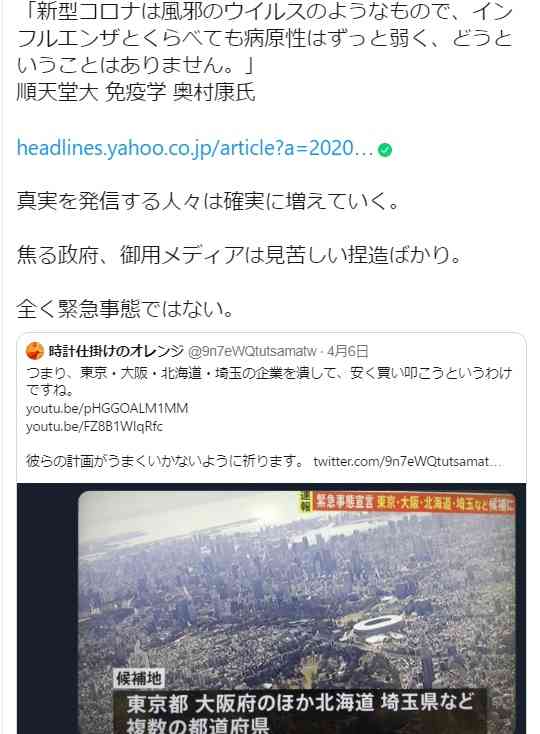Click the caption 東京都 大阪府のほか北海道 埼玉県など
Screen dimensions: 540x734
300,703
